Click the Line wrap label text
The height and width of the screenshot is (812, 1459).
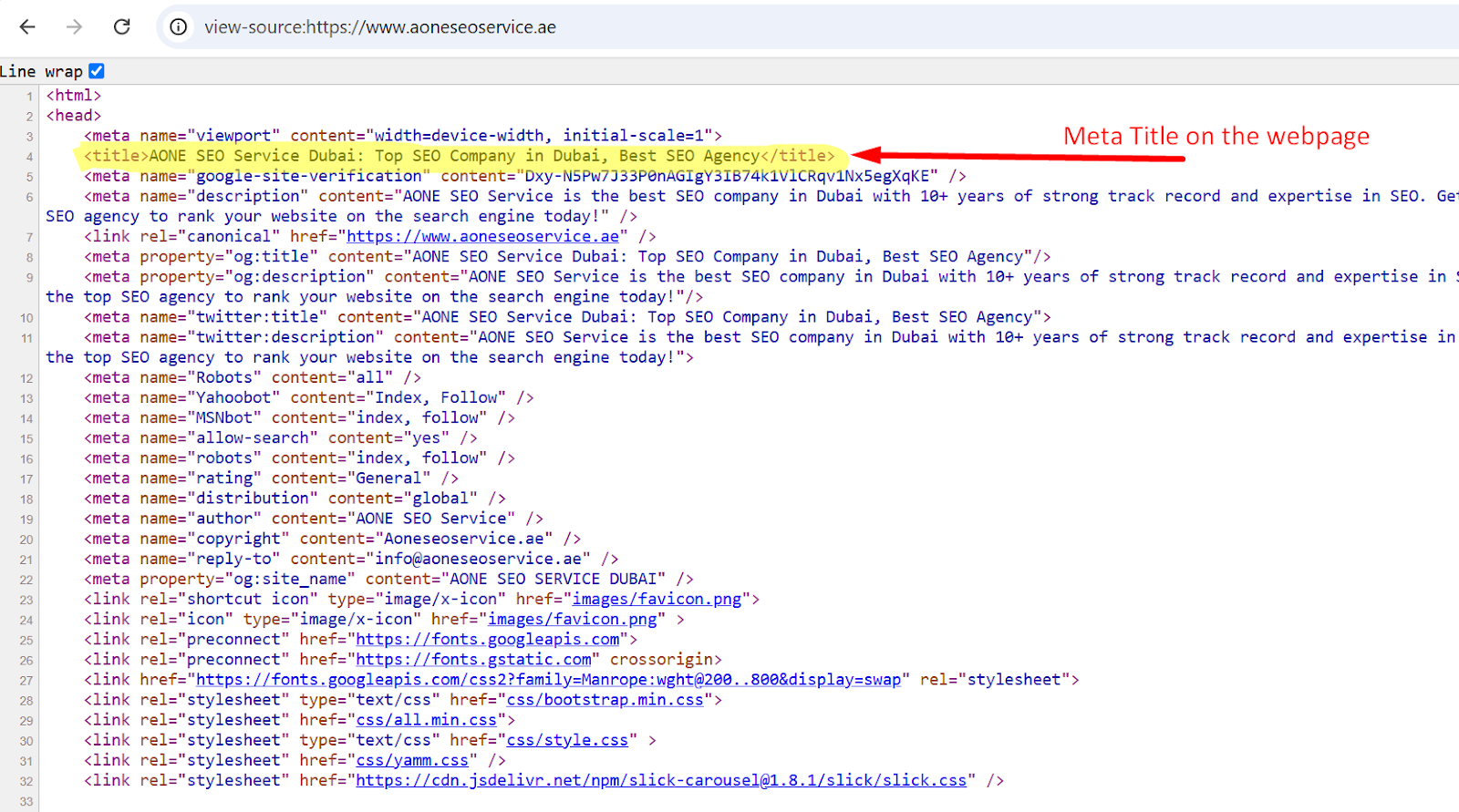(x=41, y=71)
